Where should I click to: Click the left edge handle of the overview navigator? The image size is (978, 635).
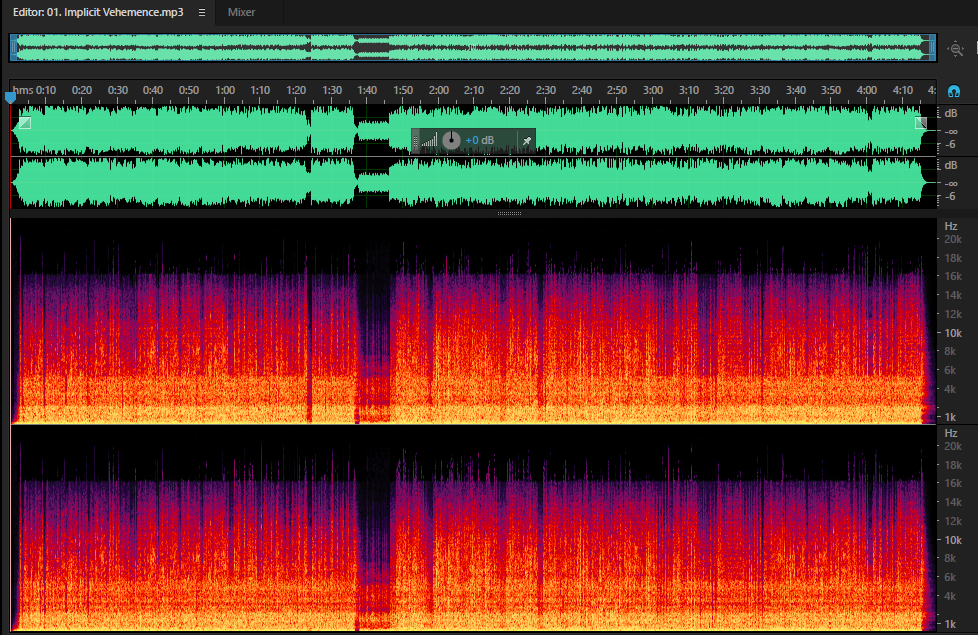click(13, 48)
